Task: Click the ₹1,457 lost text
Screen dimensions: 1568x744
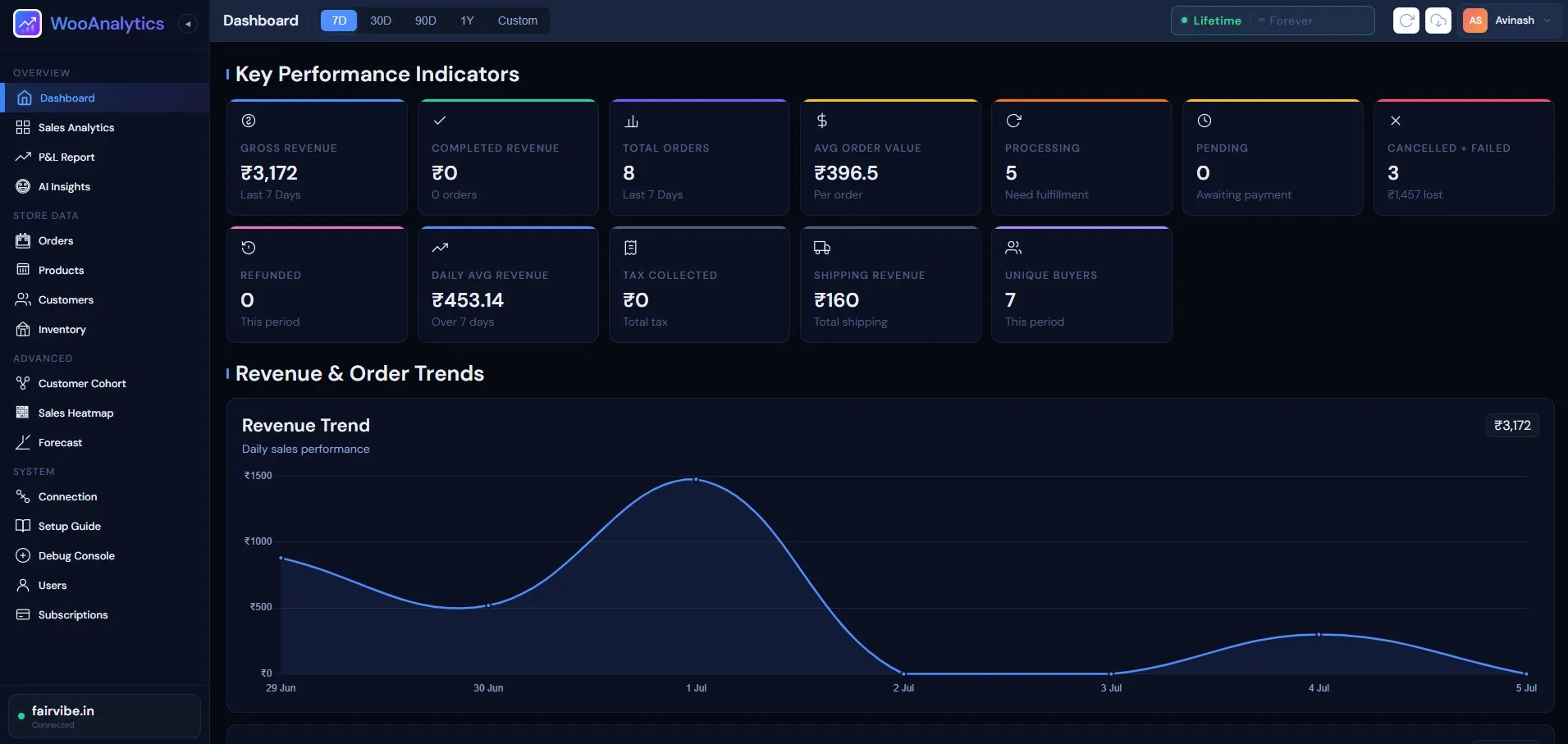Action: 1415,195
